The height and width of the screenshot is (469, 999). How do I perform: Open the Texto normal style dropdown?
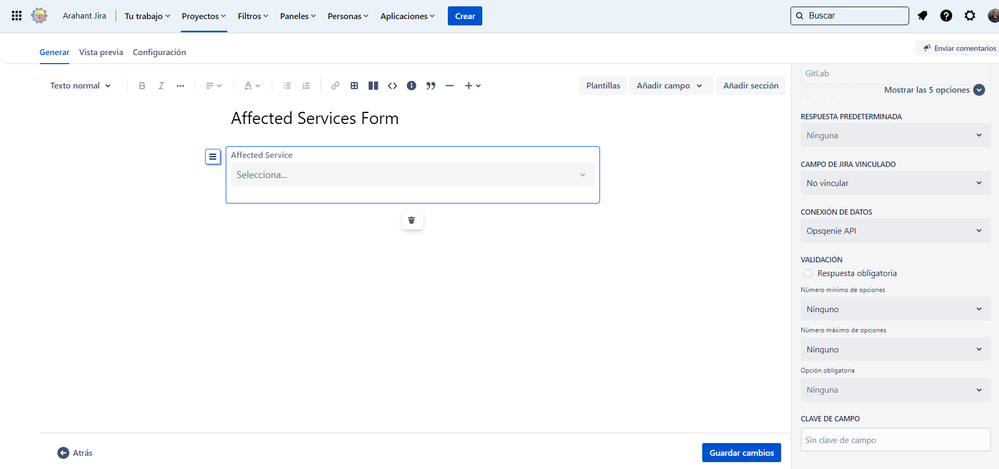[x=80, y=85]
